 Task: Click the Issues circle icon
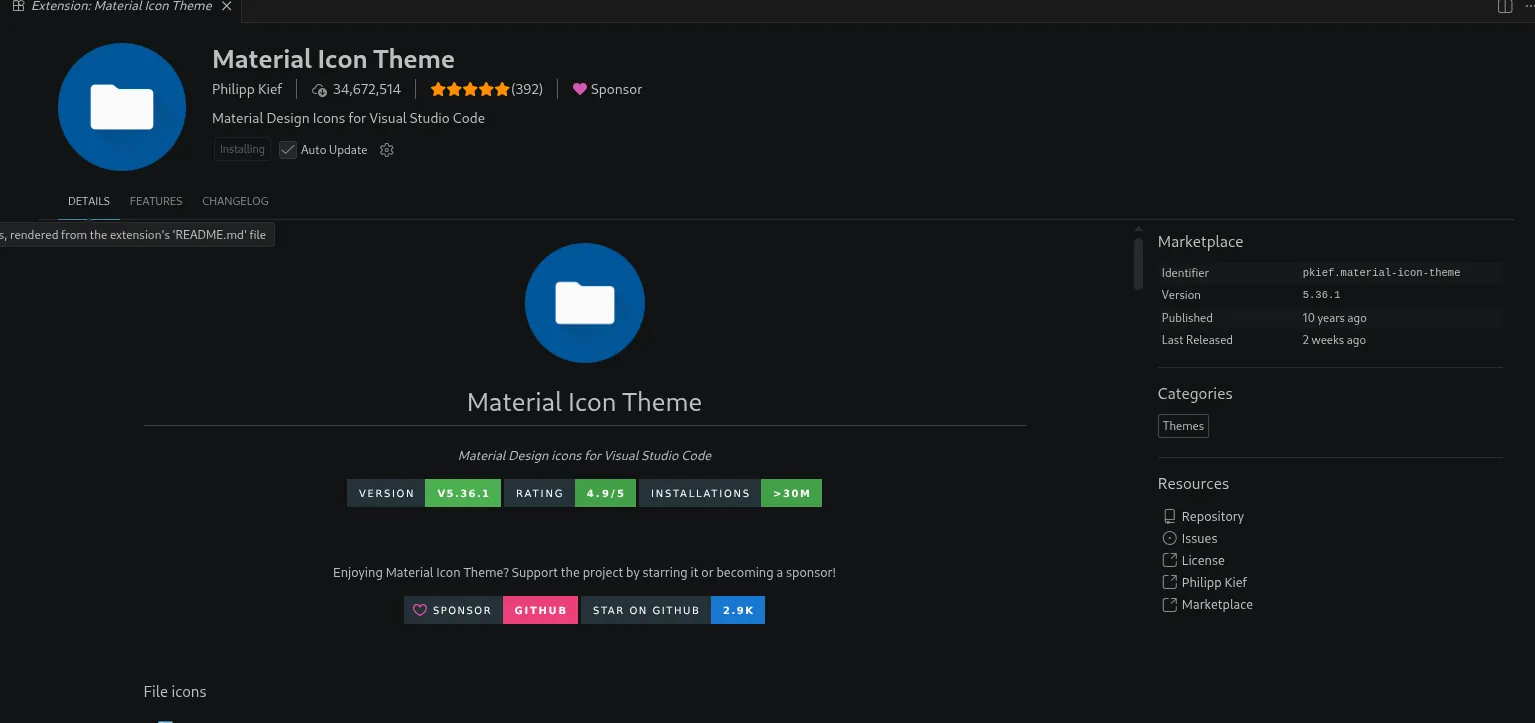coord(1169,539)
